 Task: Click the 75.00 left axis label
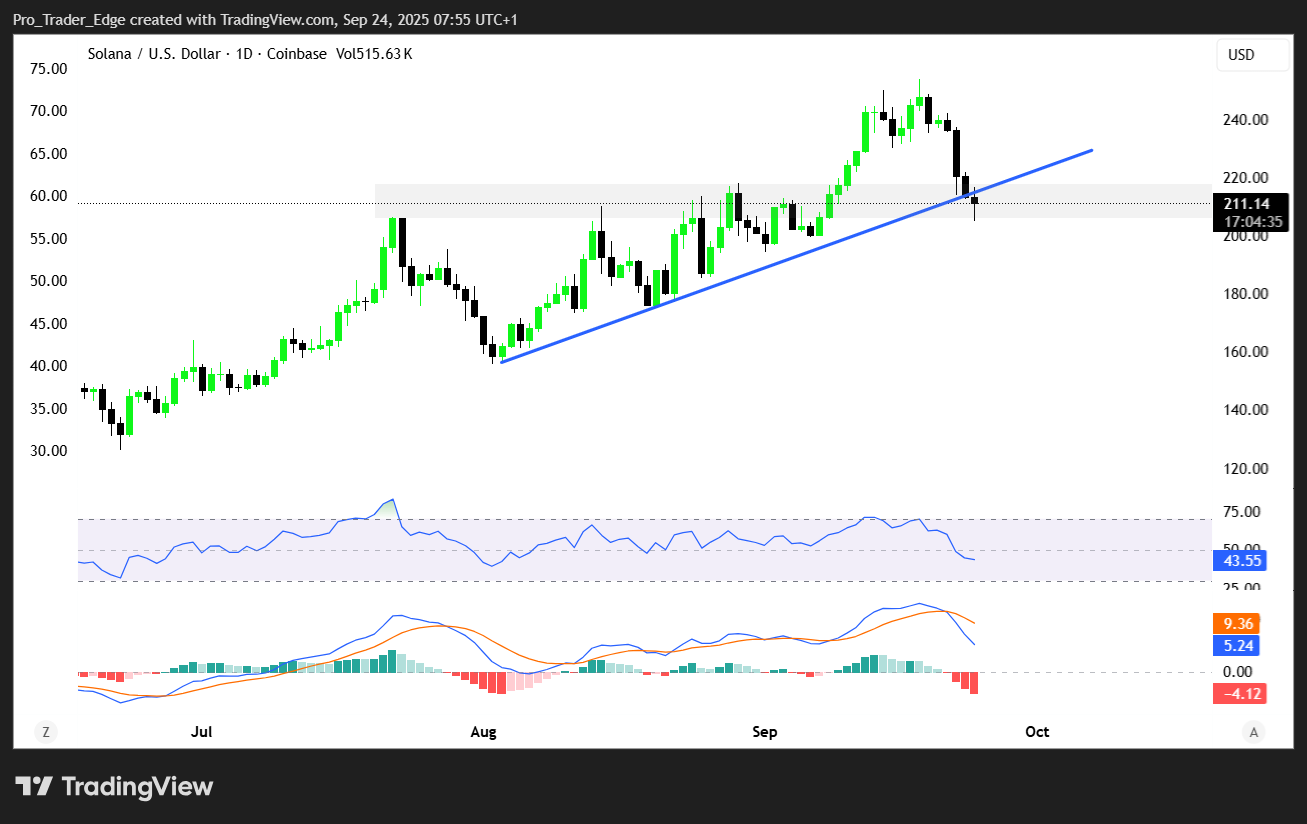pos(49,69)
